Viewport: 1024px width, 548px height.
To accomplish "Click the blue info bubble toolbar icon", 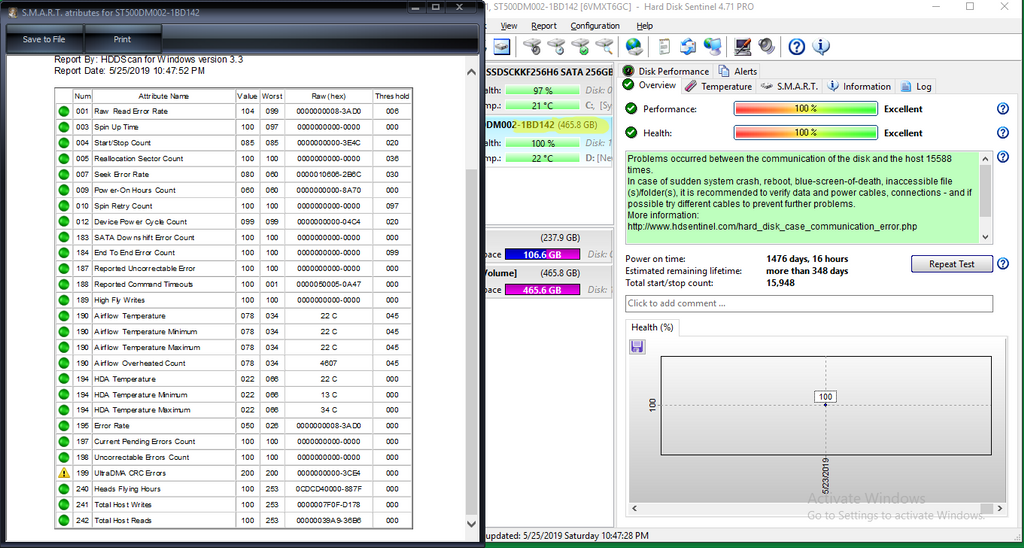I will [x=821, y=47].
